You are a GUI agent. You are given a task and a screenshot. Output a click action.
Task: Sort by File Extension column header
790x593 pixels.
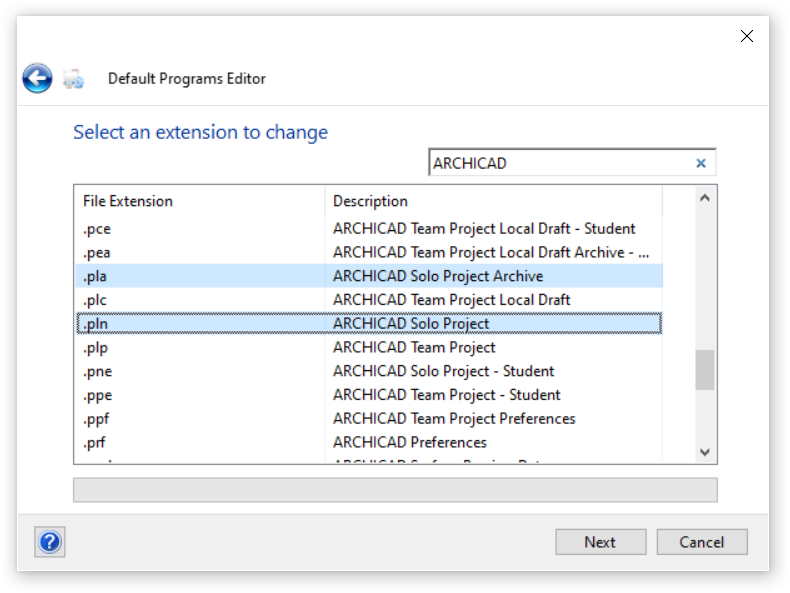[199, 201]
